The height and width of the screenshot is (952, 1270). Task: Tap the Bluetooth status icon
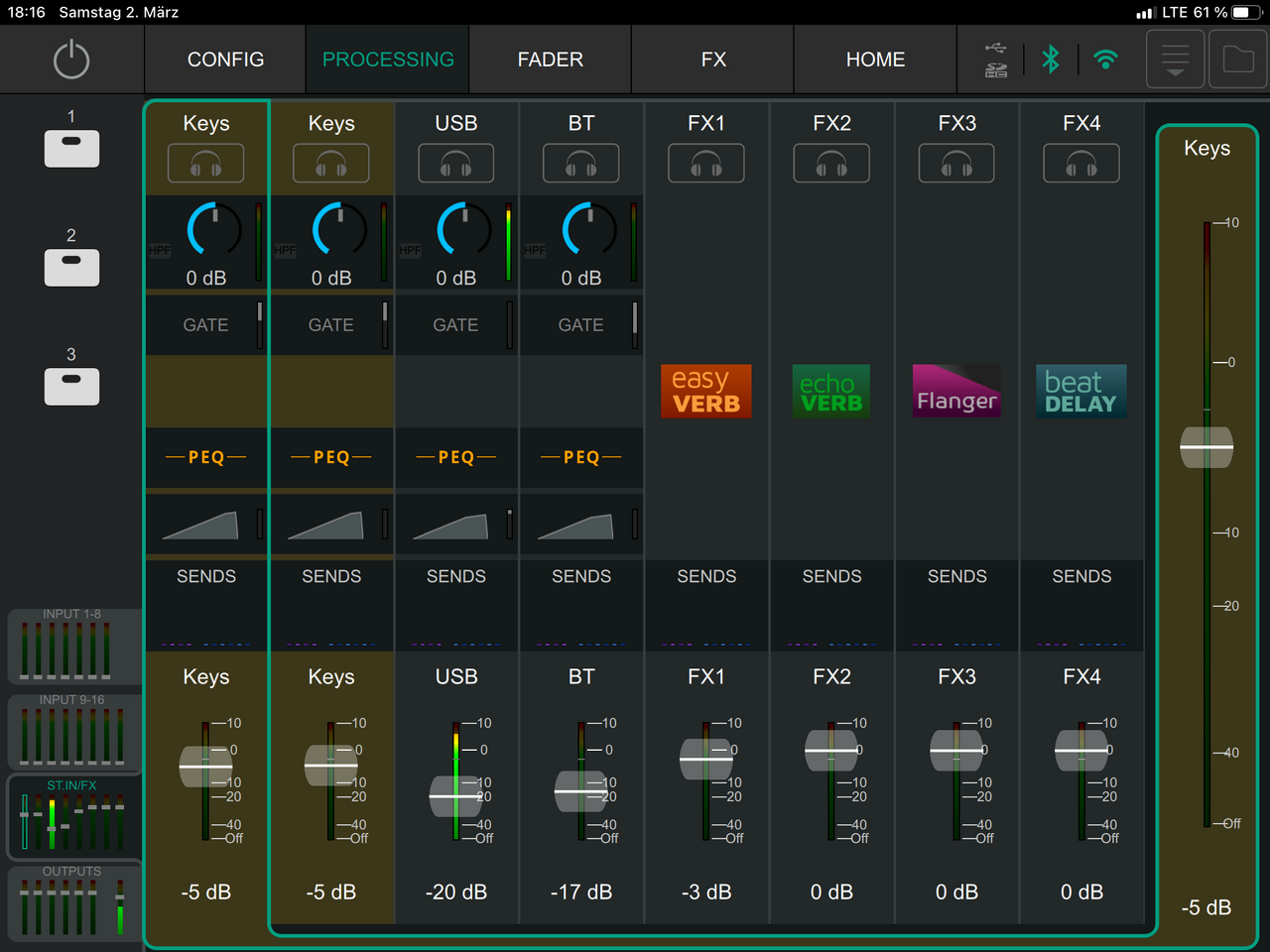1051,59
